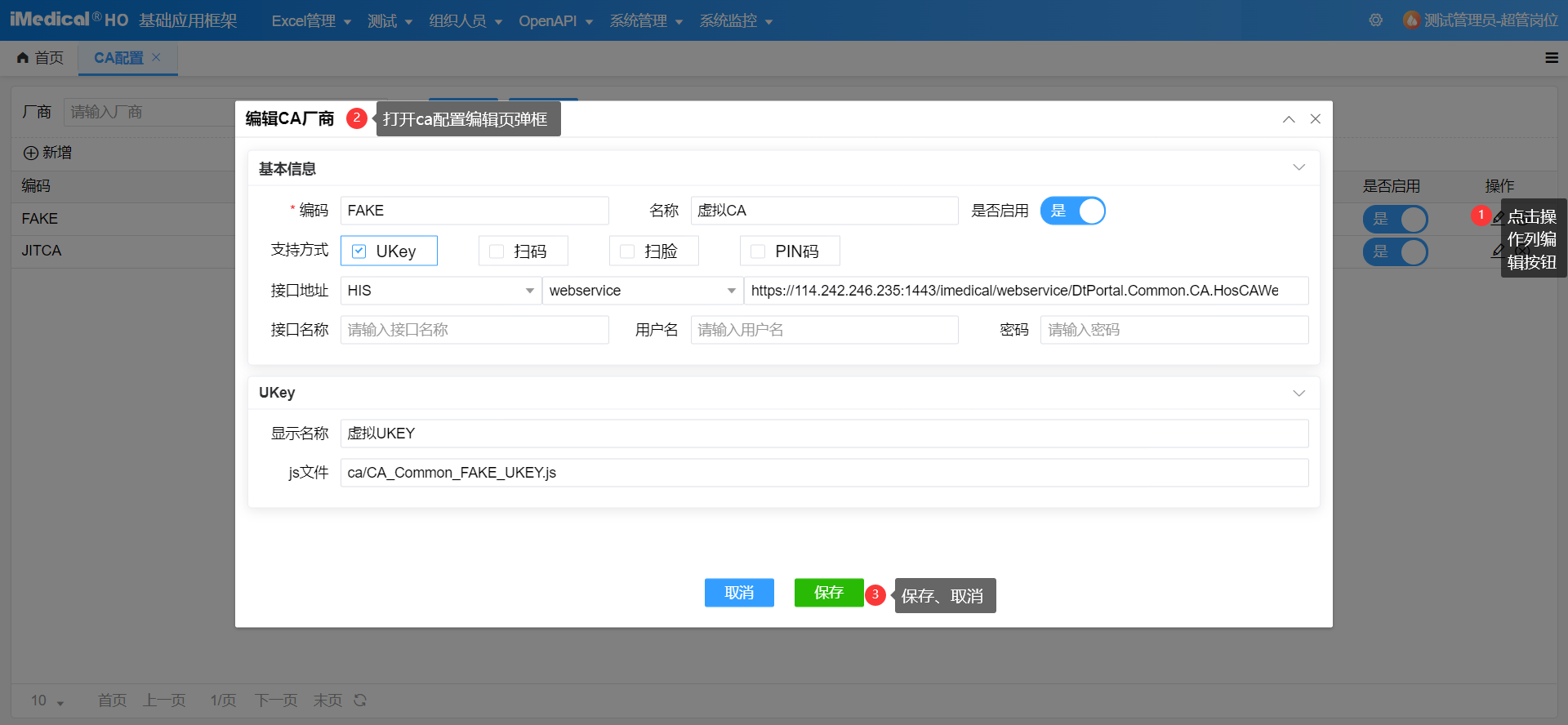Check the 扫脸 support option

tap(627, 251)
